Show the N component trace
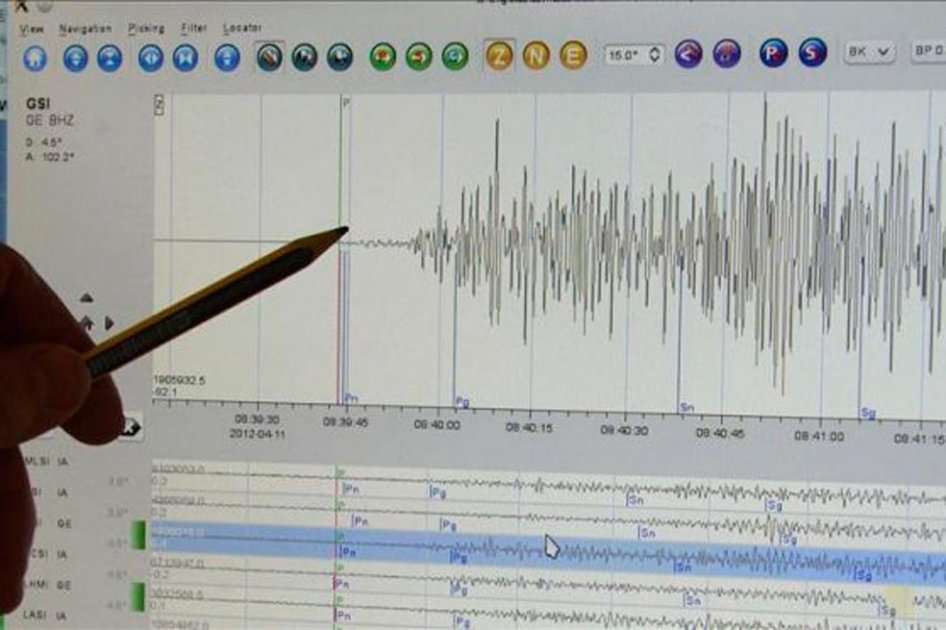The height and width of the screenshot is (630, 946). point(536,56)
